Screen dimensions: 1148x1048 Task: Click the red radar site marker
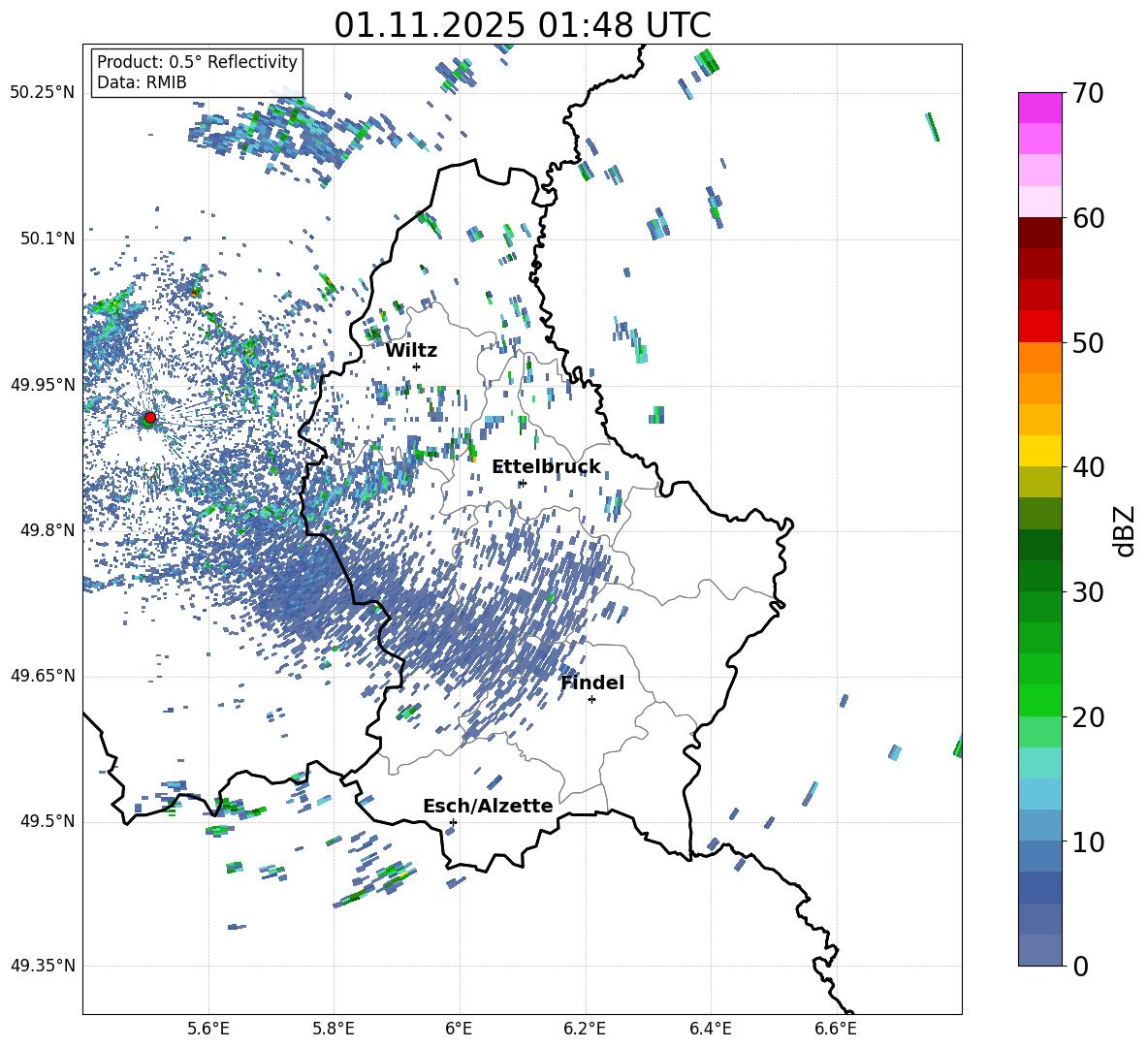click(150, 418)
